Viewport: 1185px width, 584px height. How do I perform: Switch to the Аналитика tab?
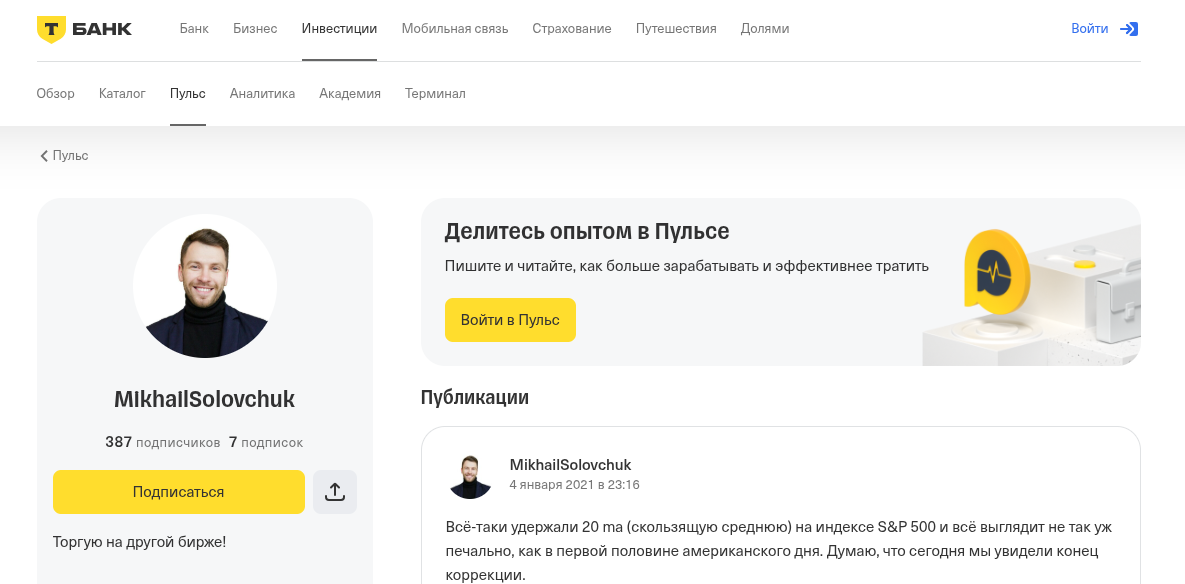point(262,93)
